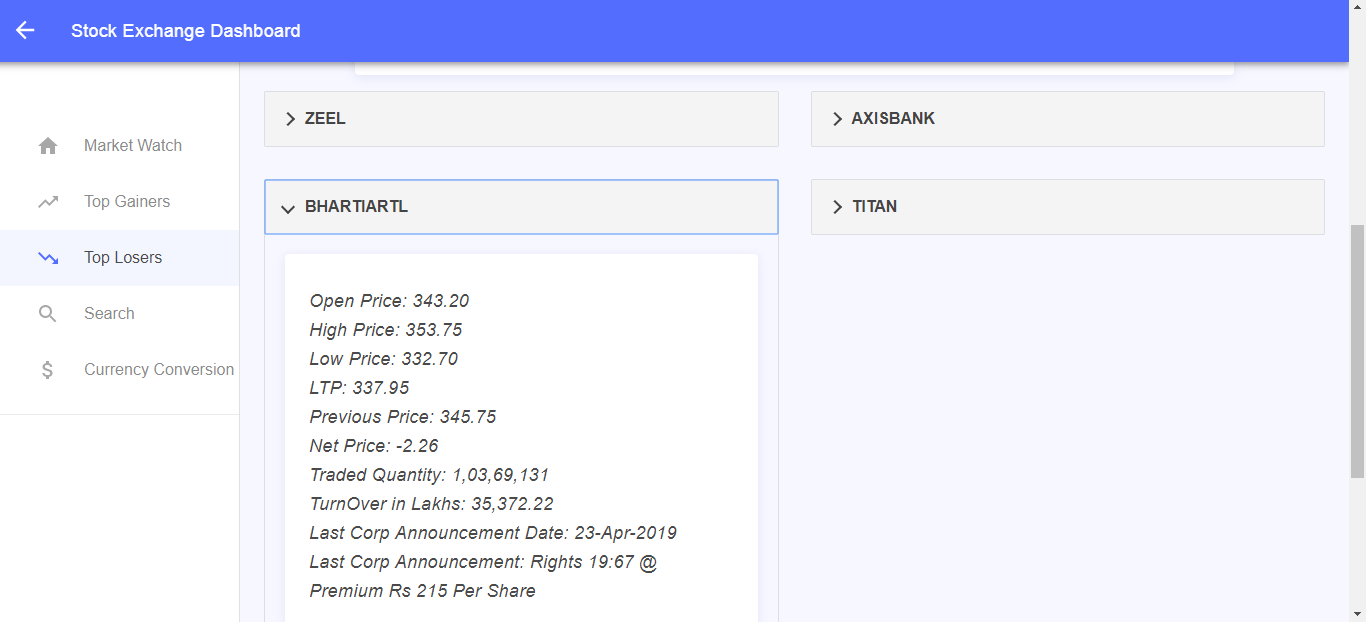The width and height of the screenshot is (1366, 622).
Task: Click the Rights 19:67 announcement text
Action: point(484,576)
